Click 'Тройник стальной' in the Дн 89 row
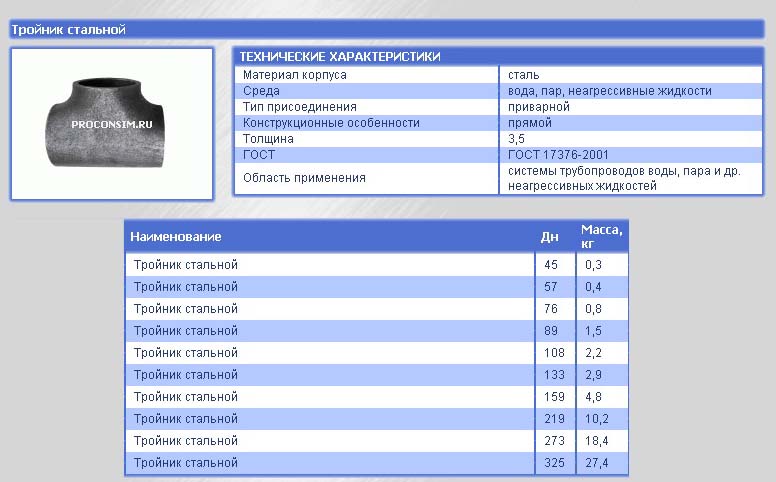776x482 pixels. coord(186,331)
